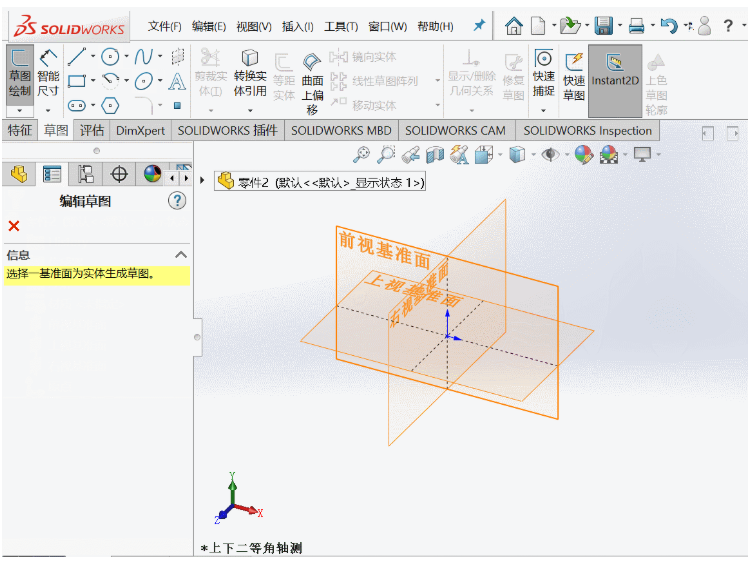Click the Zoom to Fit magnifier icon
Image resolution: width=755 pixels, height=561 pixels.
point(361,155)
